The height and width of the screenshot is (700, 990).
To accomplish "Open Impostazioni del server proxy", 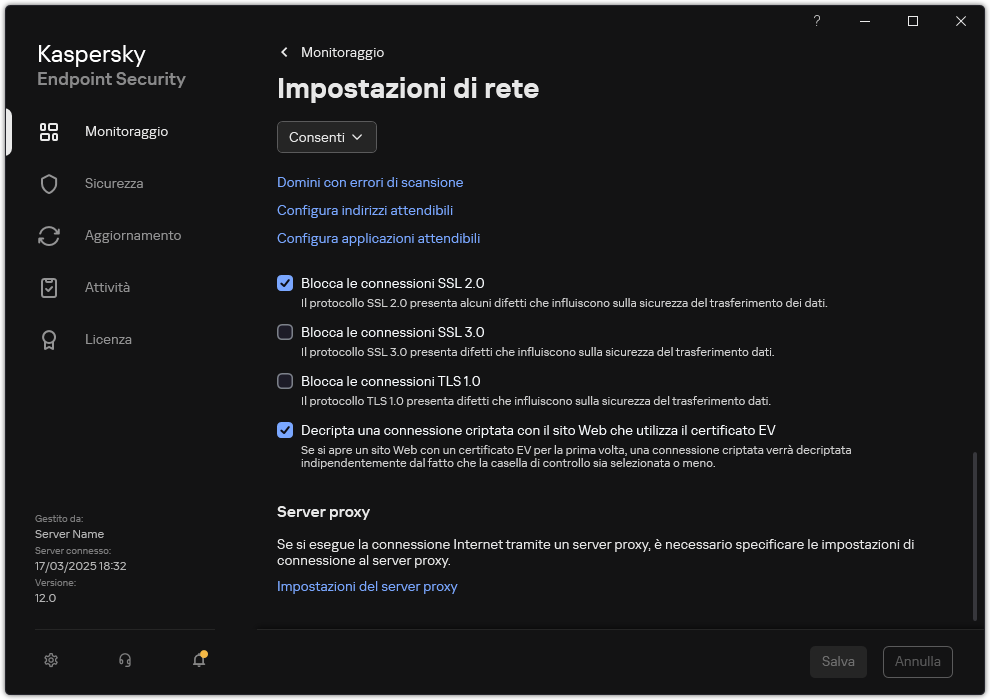I will 367,586.
